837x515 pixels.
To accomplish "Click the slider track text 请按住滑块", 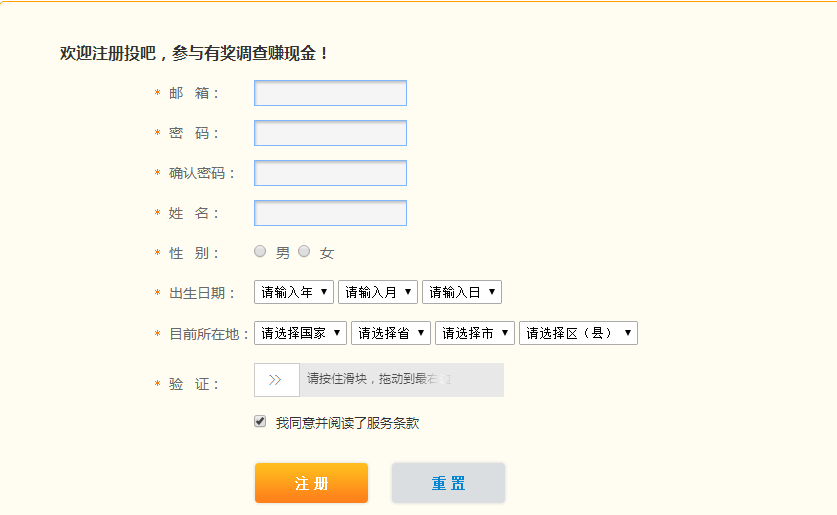I will coord(378,380).
